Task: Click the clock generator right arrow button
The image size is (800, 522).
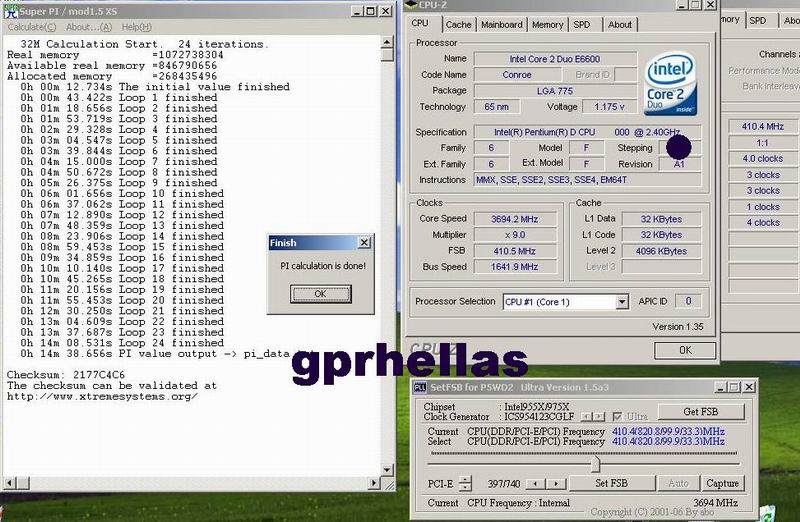Action: click(x=598, y=416)
